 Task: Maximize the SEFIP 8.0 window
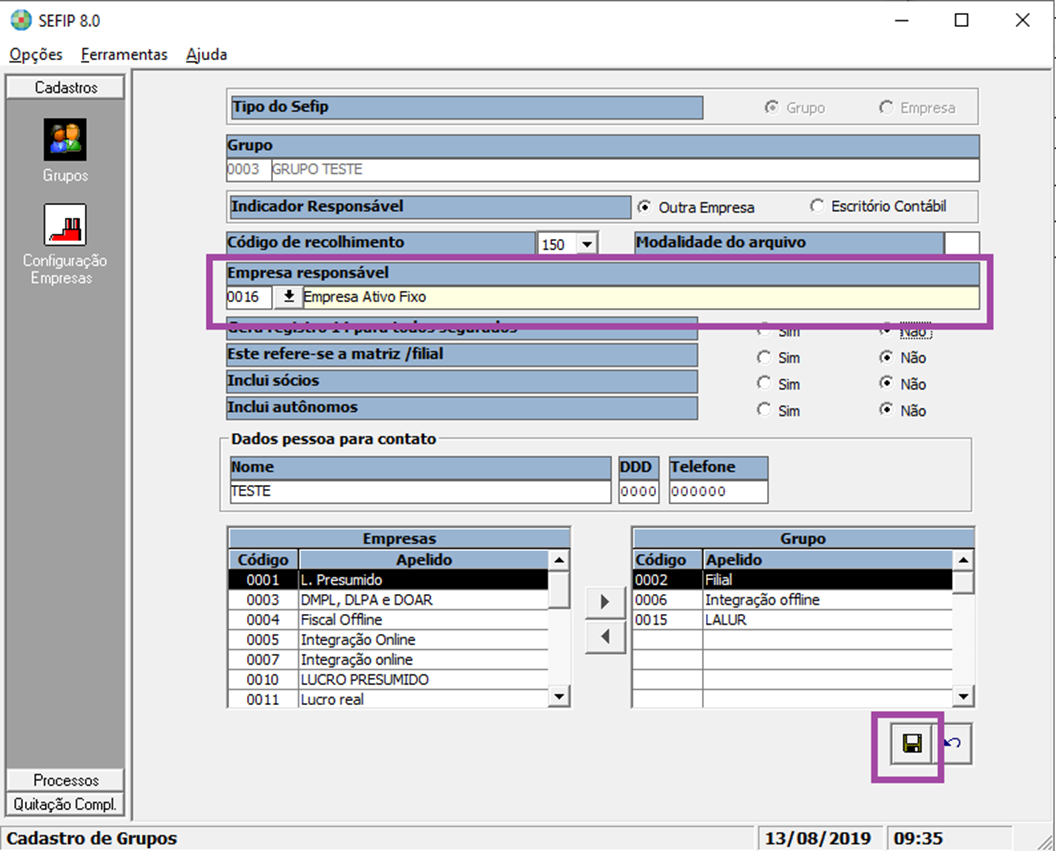962,20
